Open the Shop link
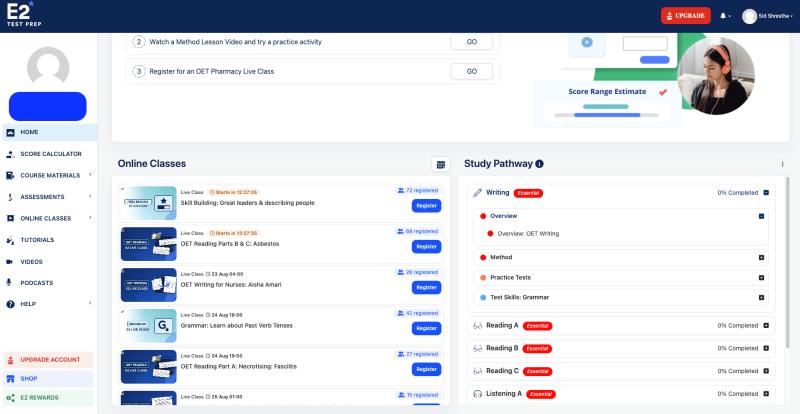The height and width of the screenshot is (414, 800). click(x=48, y=379)
